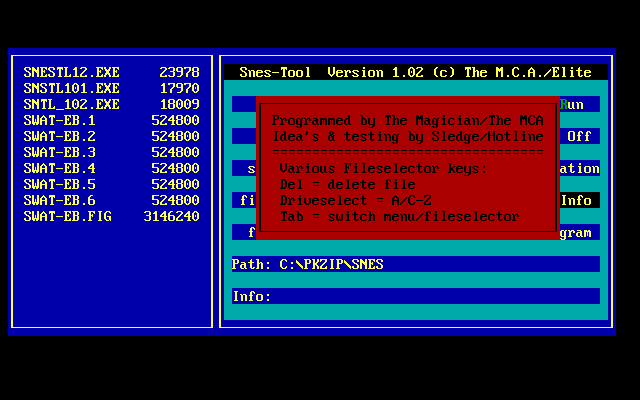
Task: Select the SWAT-EB.4 file entry
Action: pyautogui.click(x=60, y=168)
